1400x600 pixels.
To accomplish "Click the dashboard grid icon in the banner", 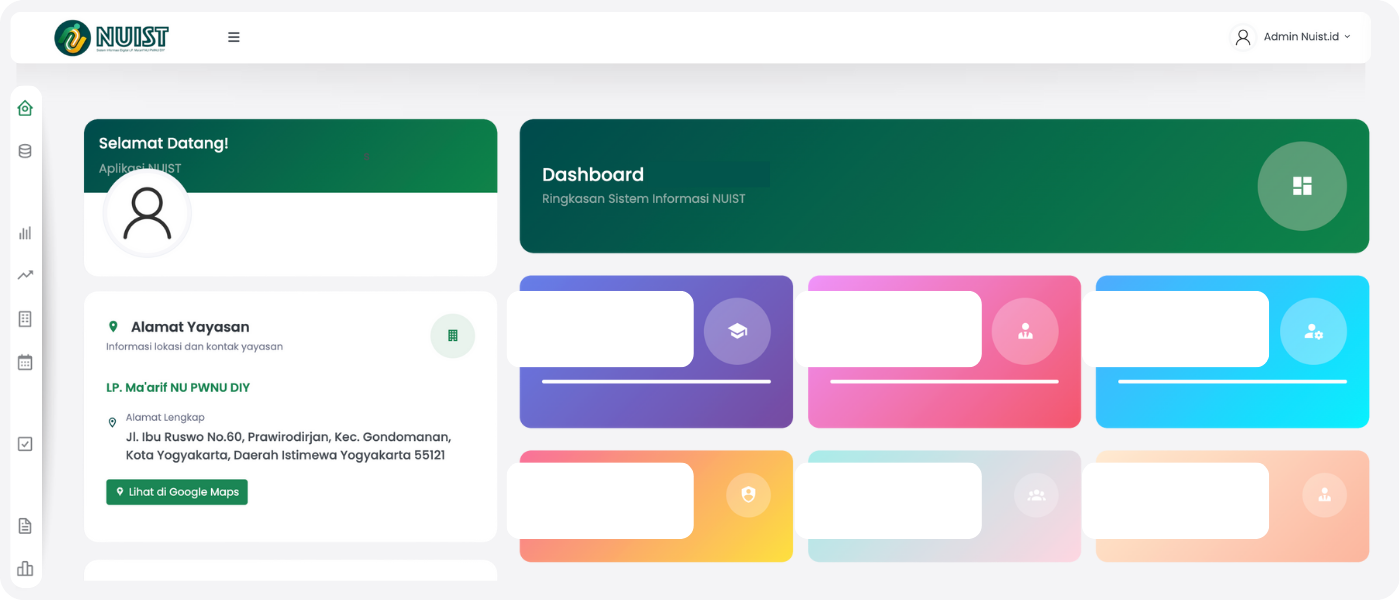I will tap(1301, 186).
